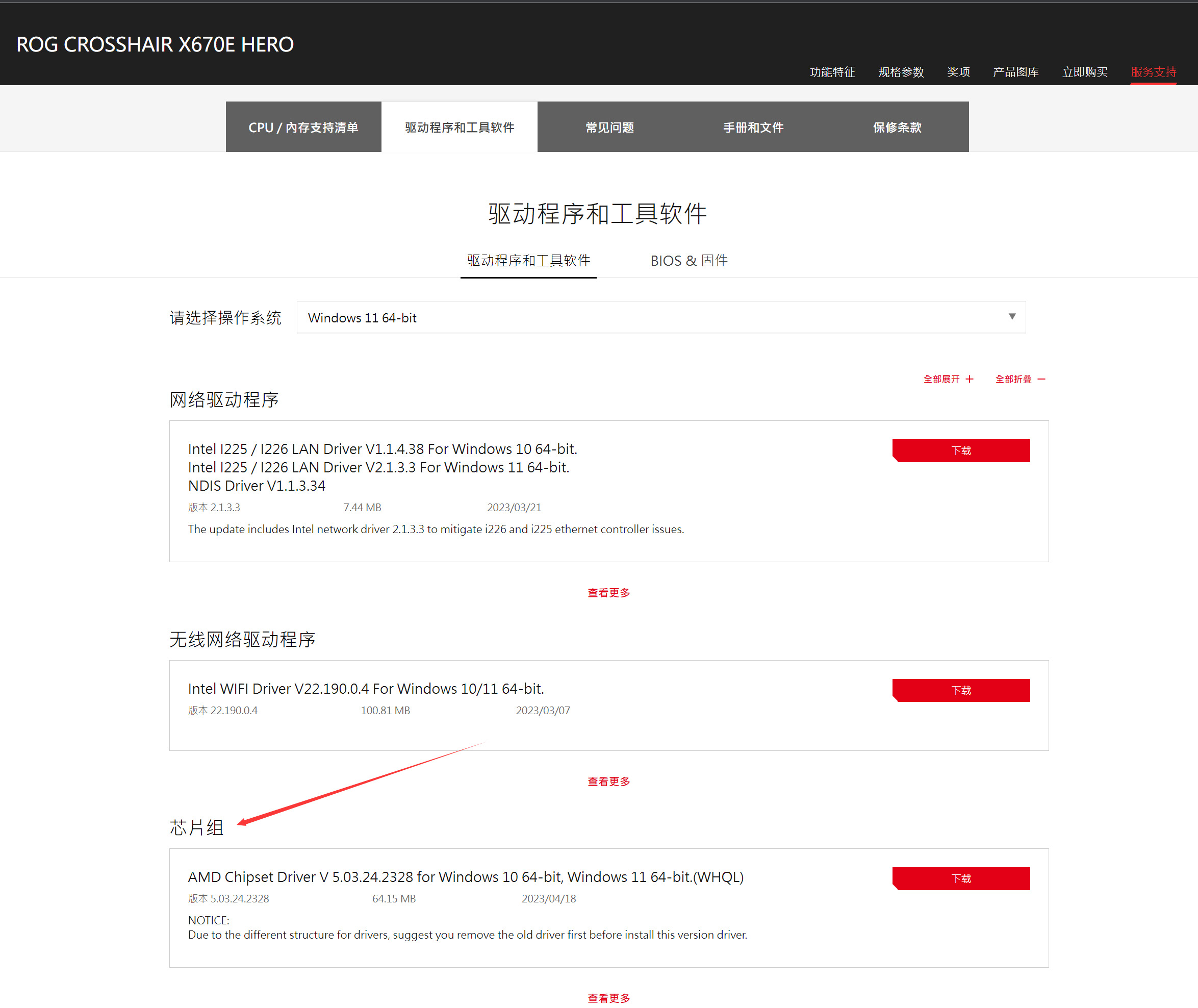Click the 版本 22.190.0.4 version text

pos(223,710)
